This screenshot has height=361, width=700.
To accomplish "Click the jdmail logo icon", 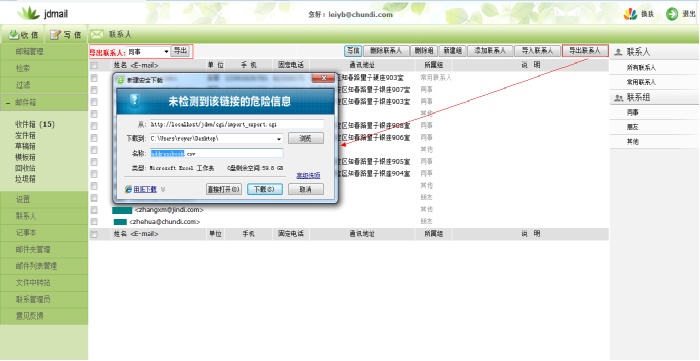I will (29, 13).
